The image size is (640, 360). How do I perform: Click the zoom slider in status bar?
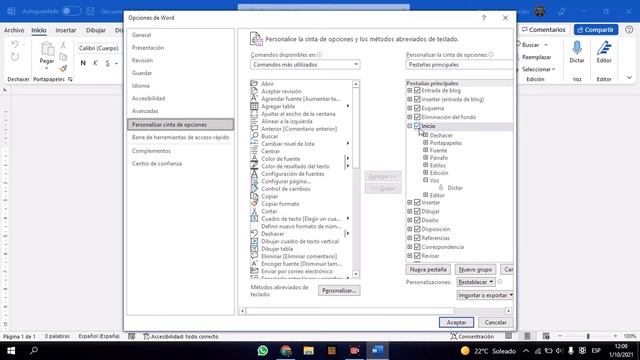pos(588,336)
